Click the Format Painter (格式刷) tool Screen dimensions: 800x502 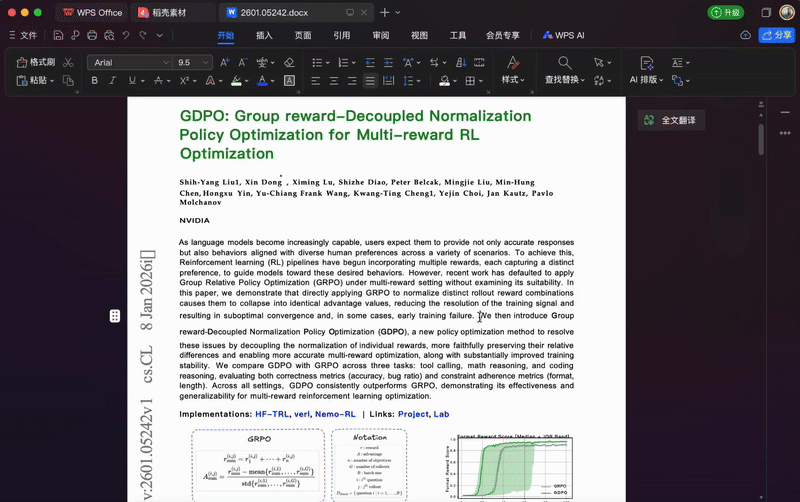point(36,62)
